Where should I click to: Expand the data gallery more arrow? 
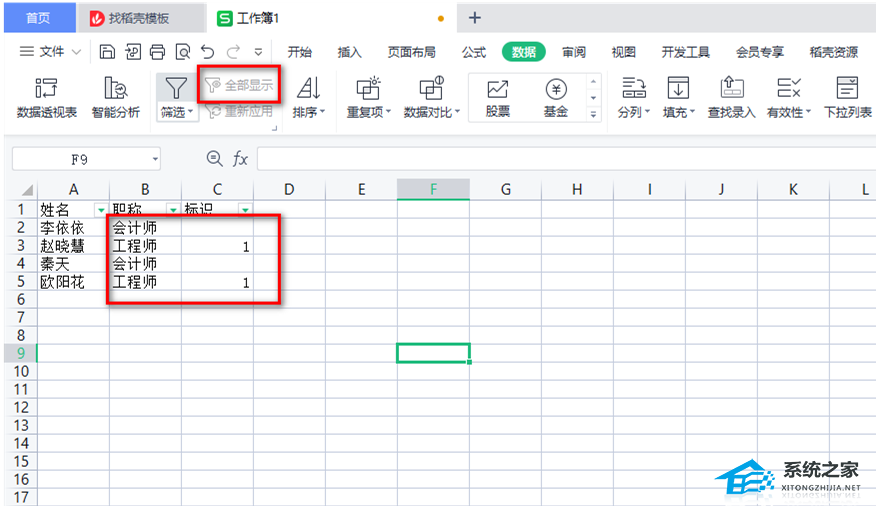tap(593, 114)
